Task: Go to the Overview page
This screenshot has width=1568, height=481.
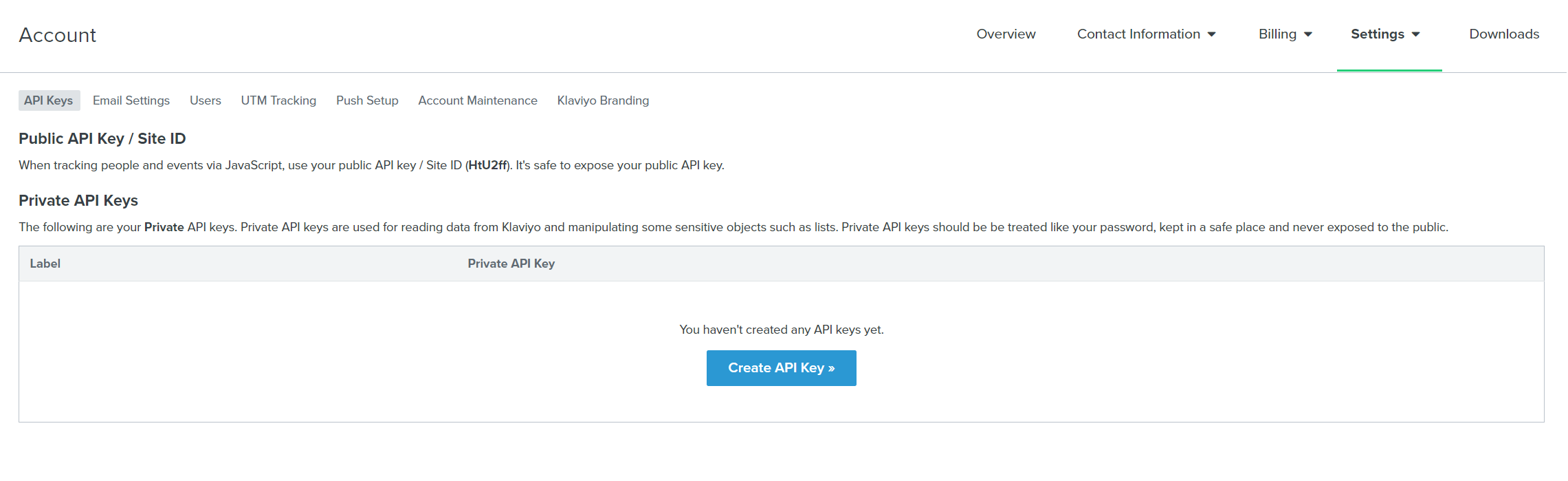Action: point(1006,34)
